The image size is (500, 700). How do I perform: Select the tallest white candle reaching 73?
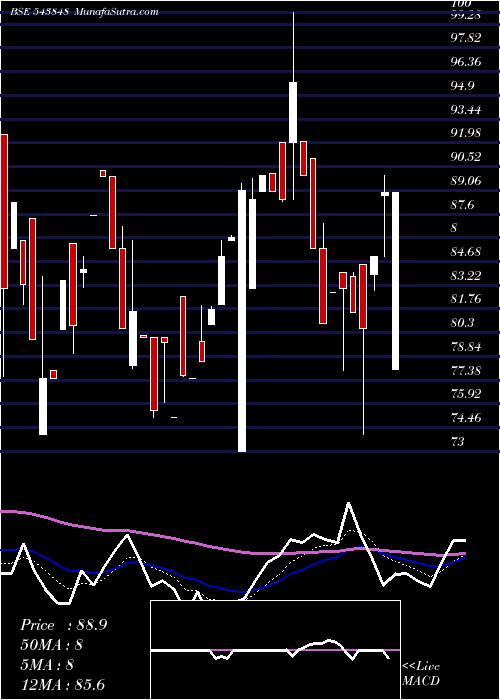click(242, 321)
